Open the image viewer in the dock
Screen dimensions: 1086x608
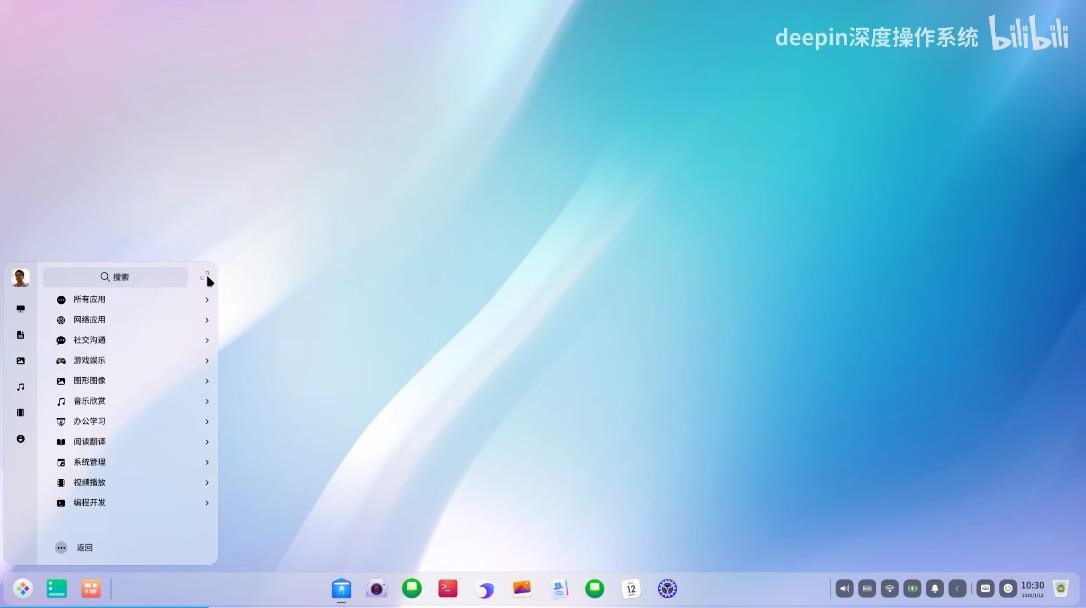coord(521,589)
